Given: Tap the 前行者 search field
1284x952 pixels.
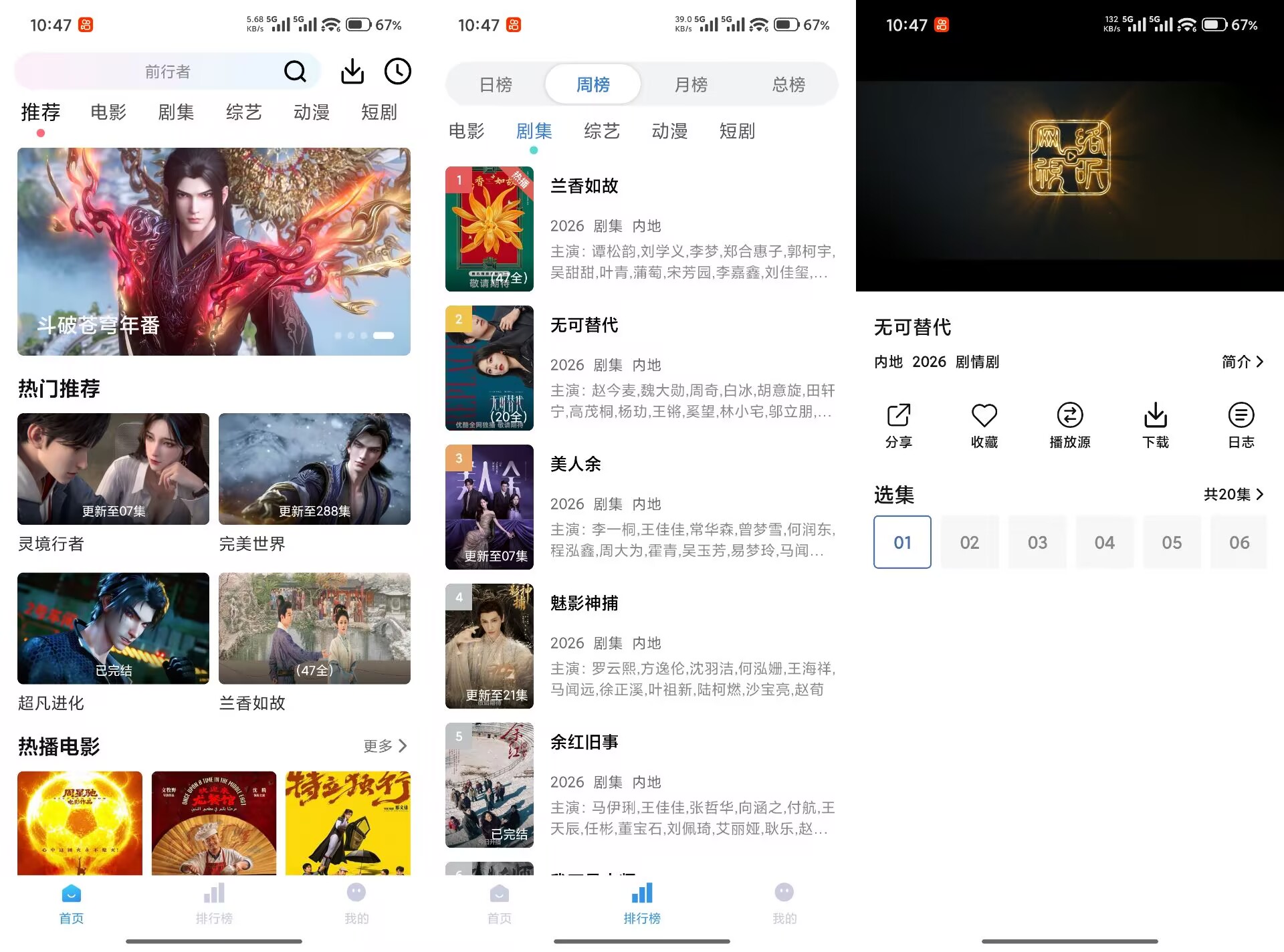Looking at the screenshot, I should pyautogui.click(x=167, y=71).
